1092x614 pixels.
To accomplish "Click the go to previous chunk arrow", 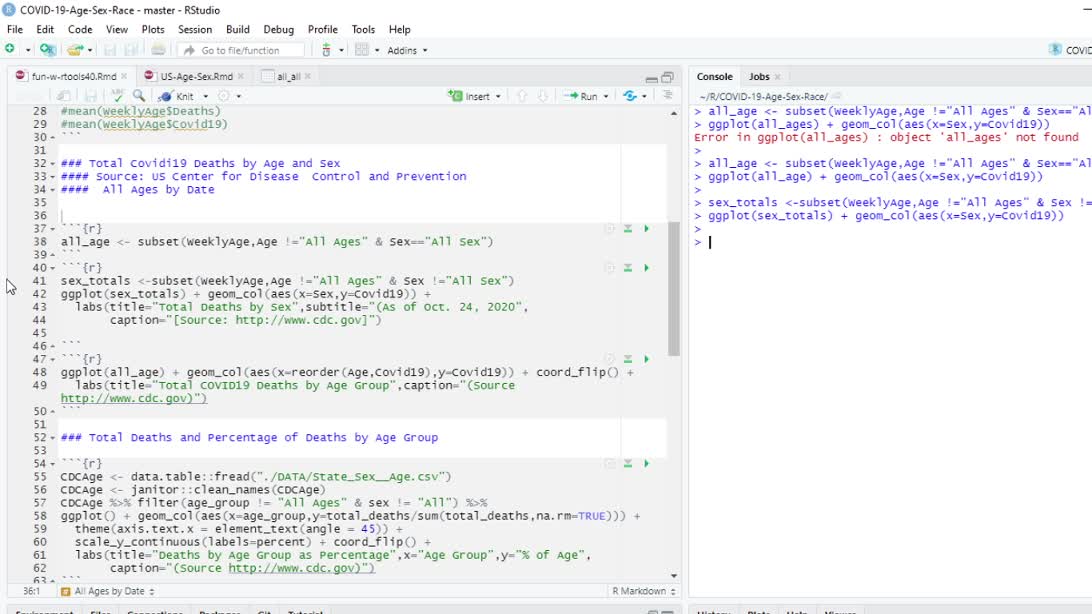I will tap(522, 96).
